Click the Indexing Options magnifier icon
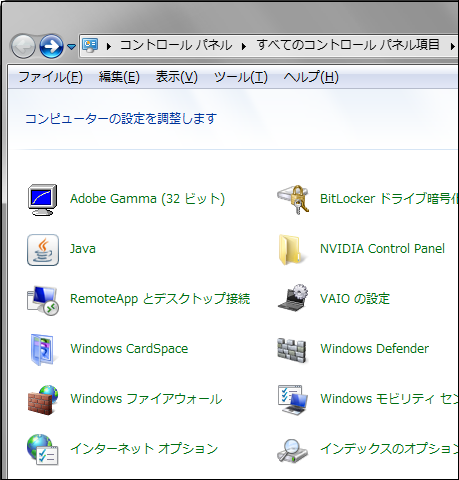The width and height of the screenshot is (459, 480). 292,451
